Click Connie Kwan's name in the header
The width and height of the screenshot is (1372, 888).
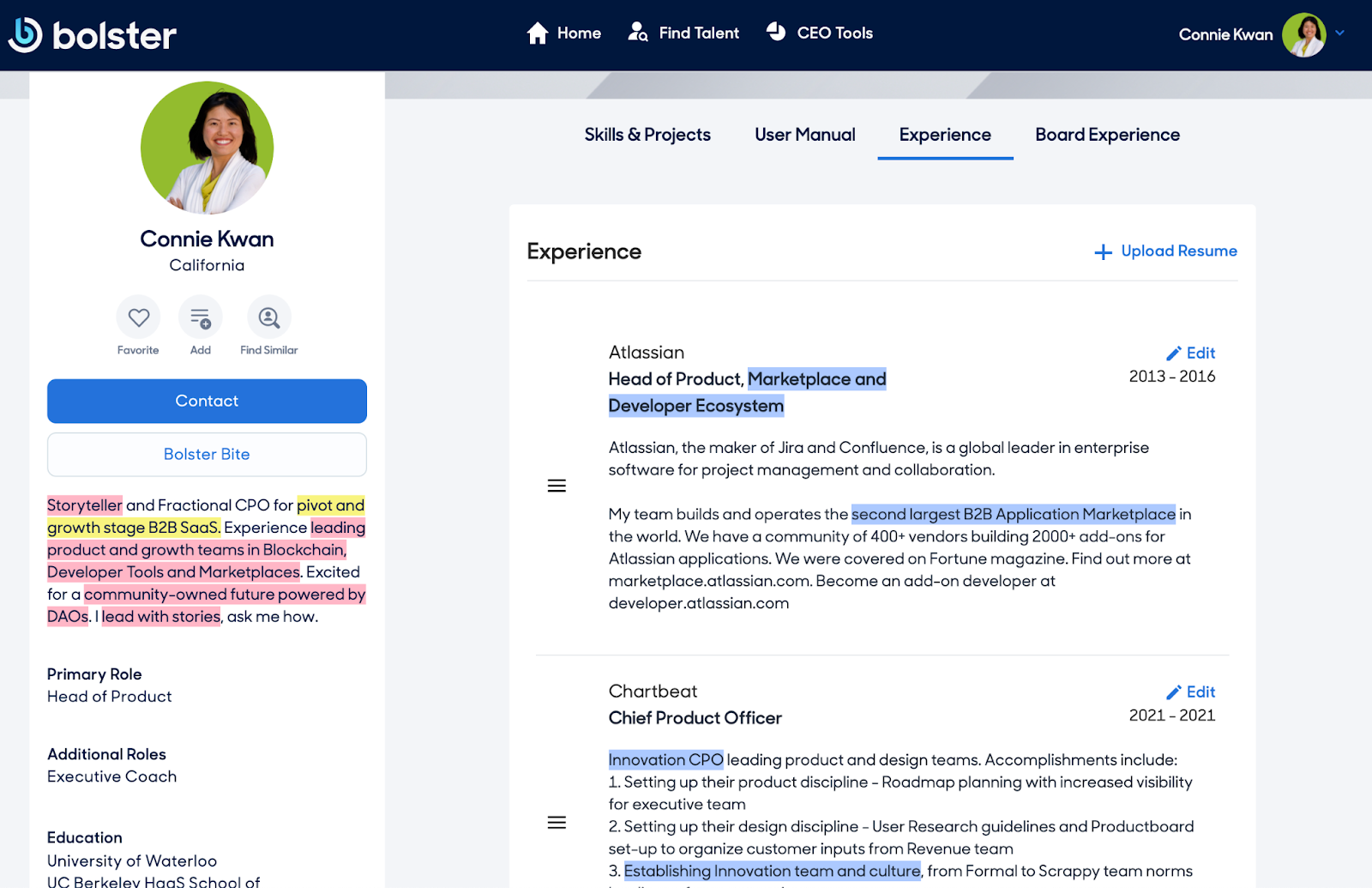coord(1225,35)
